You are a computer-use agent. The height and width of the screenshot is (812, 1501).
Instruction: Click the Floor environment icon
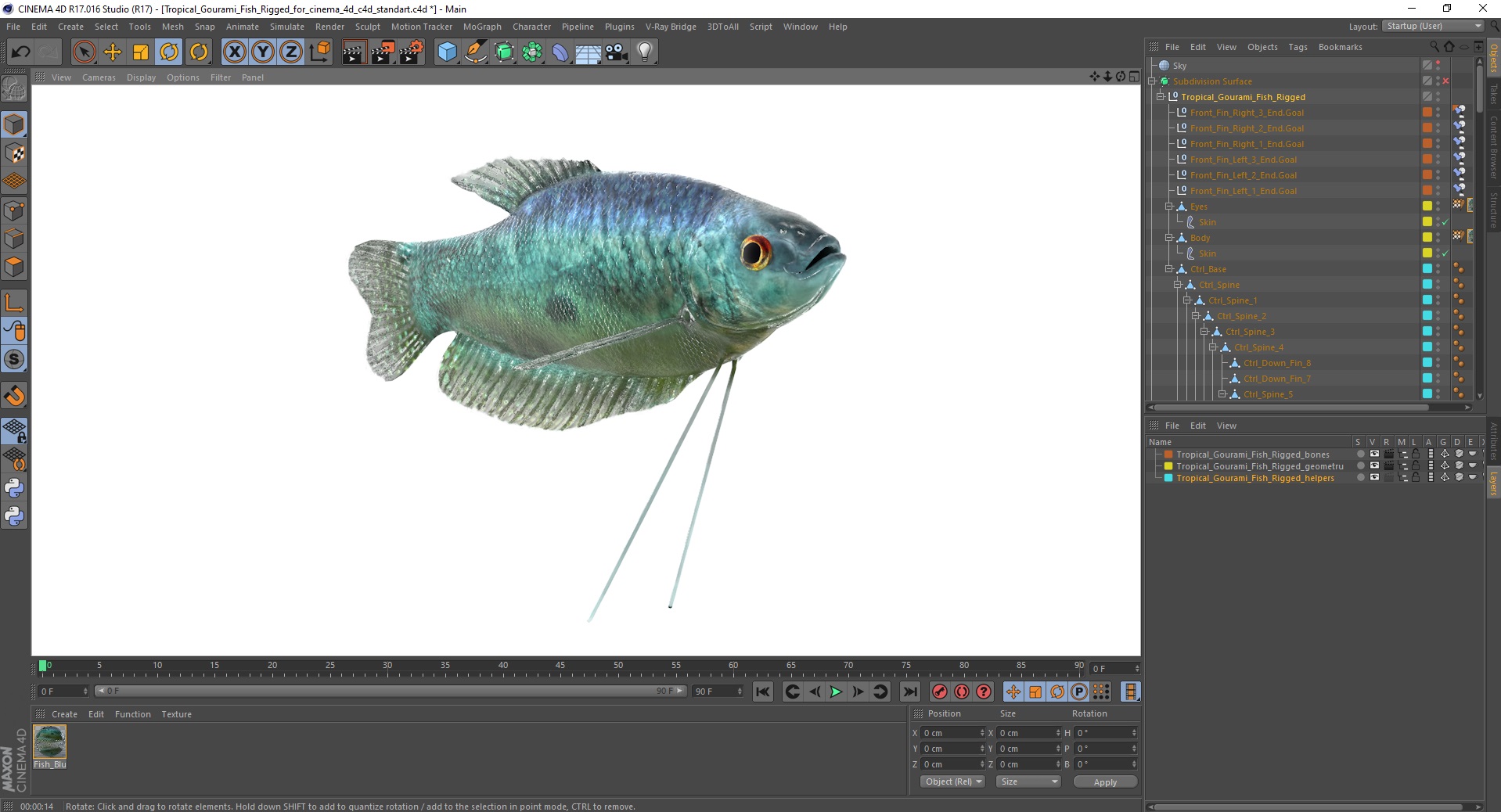(588, 52)
